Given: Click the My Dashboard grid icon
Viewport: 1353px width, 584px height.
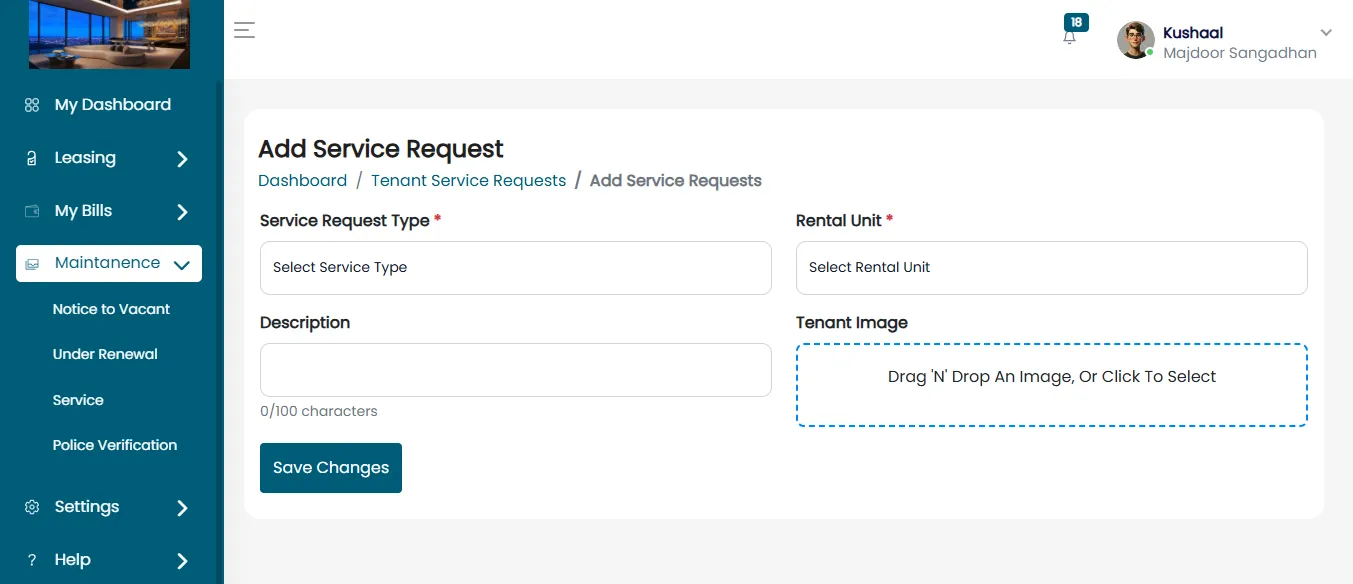Looking at the screenshot, I should click(x=32, y=105).
